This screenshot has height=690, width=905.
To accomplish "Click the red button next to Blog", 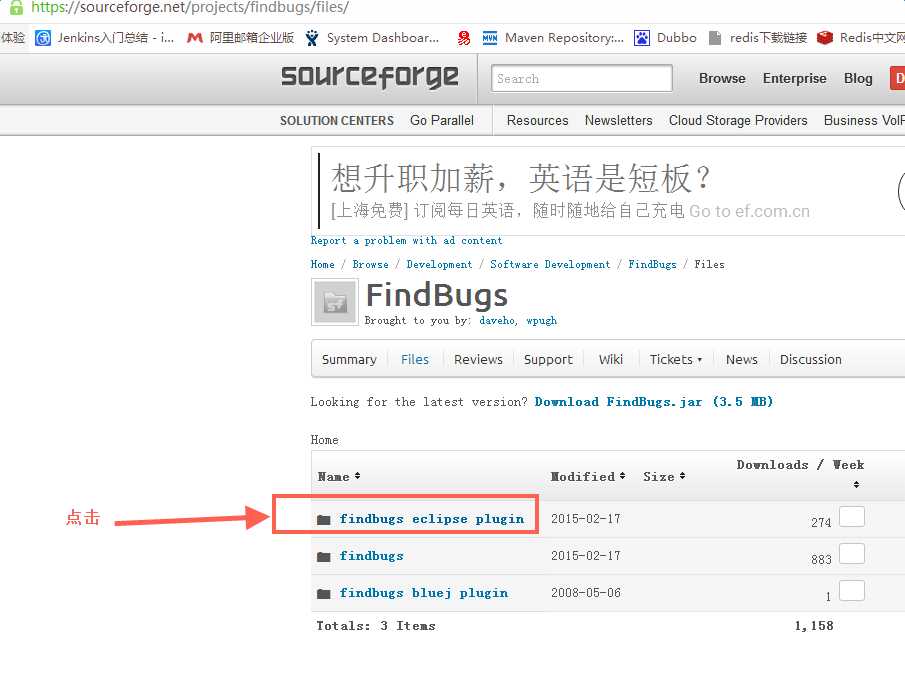I will point(898,78).
